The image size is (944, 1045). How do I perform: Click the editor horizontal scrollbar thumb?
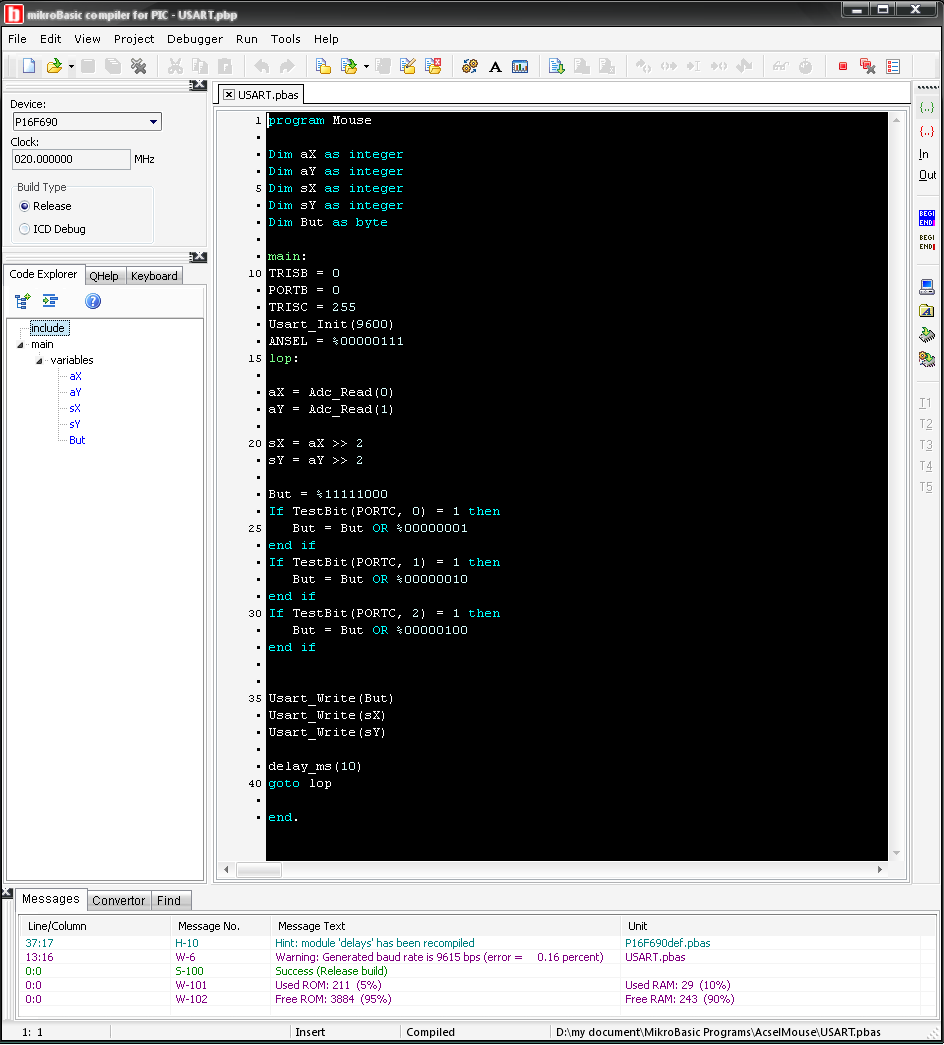click(x=259, y=869)
